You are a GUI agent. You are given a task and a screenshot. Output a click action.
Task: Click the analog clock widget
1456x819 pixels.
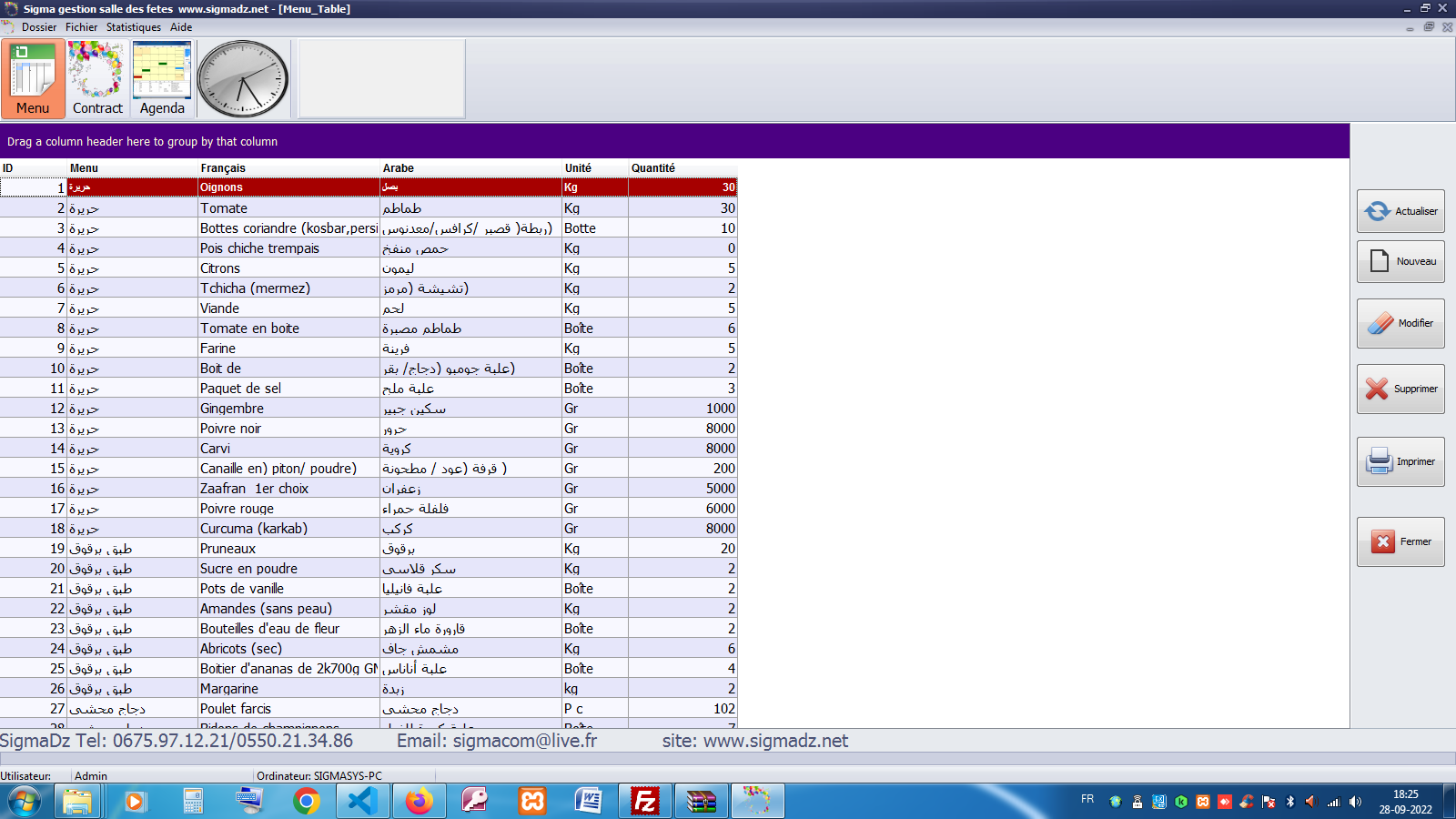[x=243, y=79]
